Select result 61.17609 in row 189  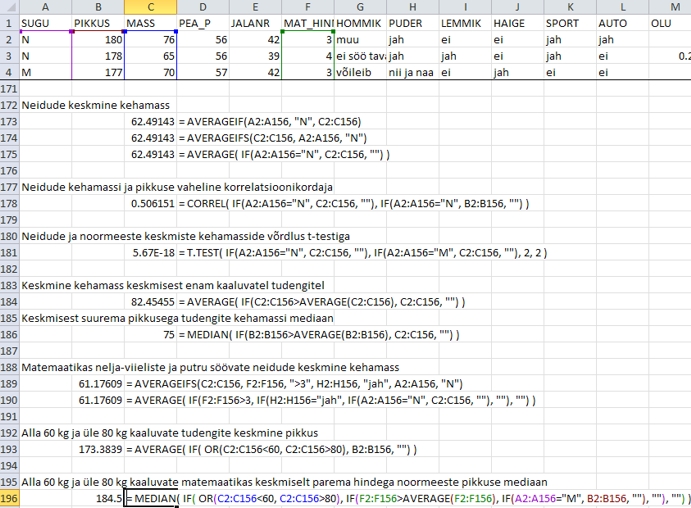[98, 384]
